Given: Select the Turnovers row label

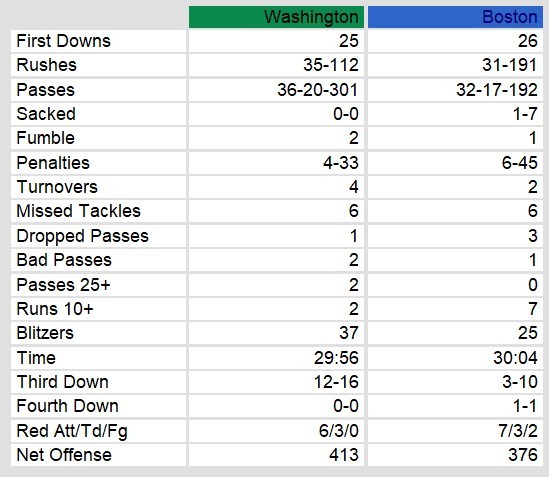Looking at the screenshot, I should tap(57, 187).
